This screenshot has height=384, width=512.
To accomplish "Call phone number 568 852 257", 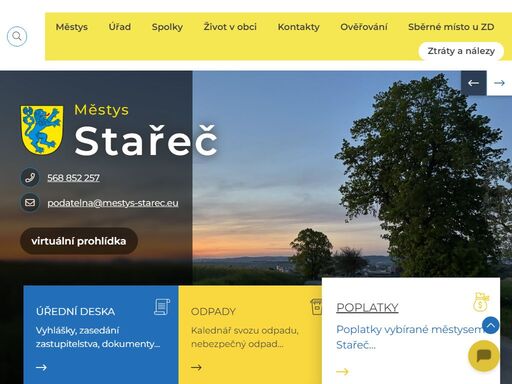I will (x=73, y=178).
